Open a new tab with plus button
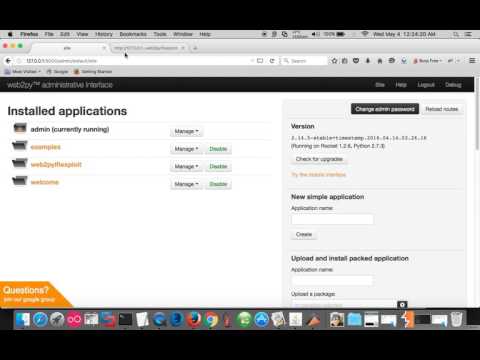 click(x=195, y=48)
